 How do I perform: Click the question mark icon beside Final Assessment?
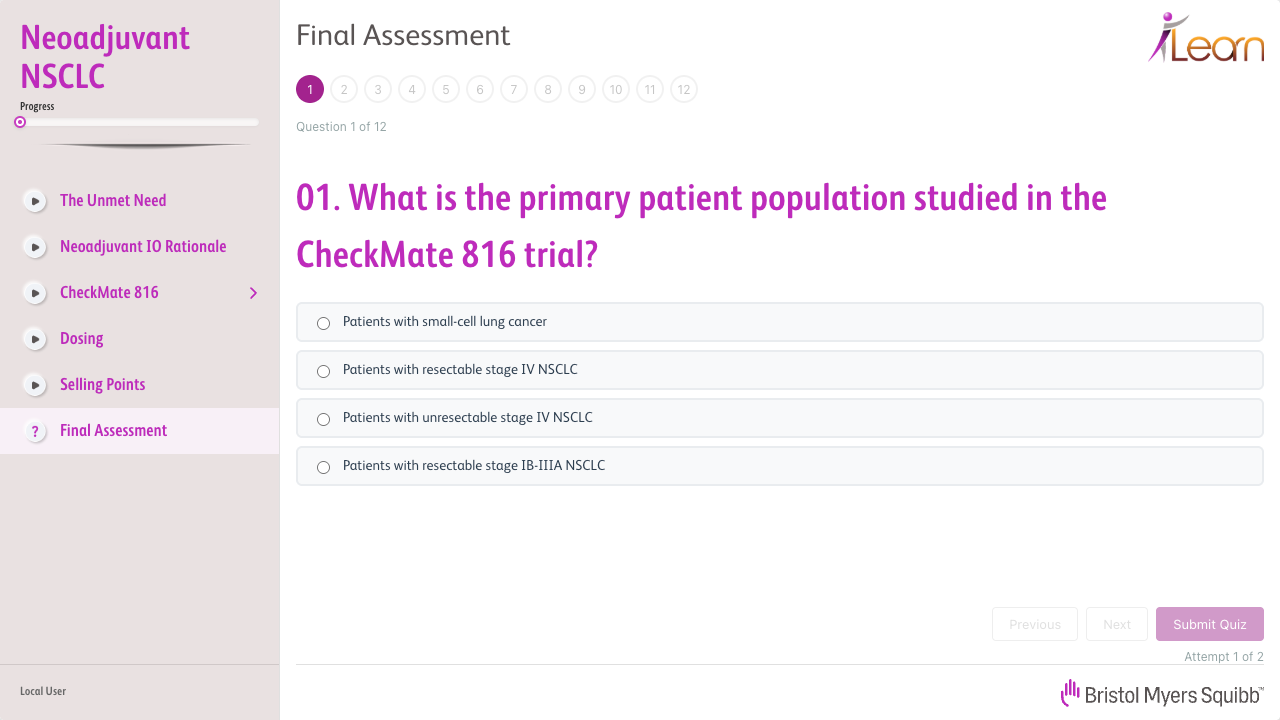(x=35, y=430)
